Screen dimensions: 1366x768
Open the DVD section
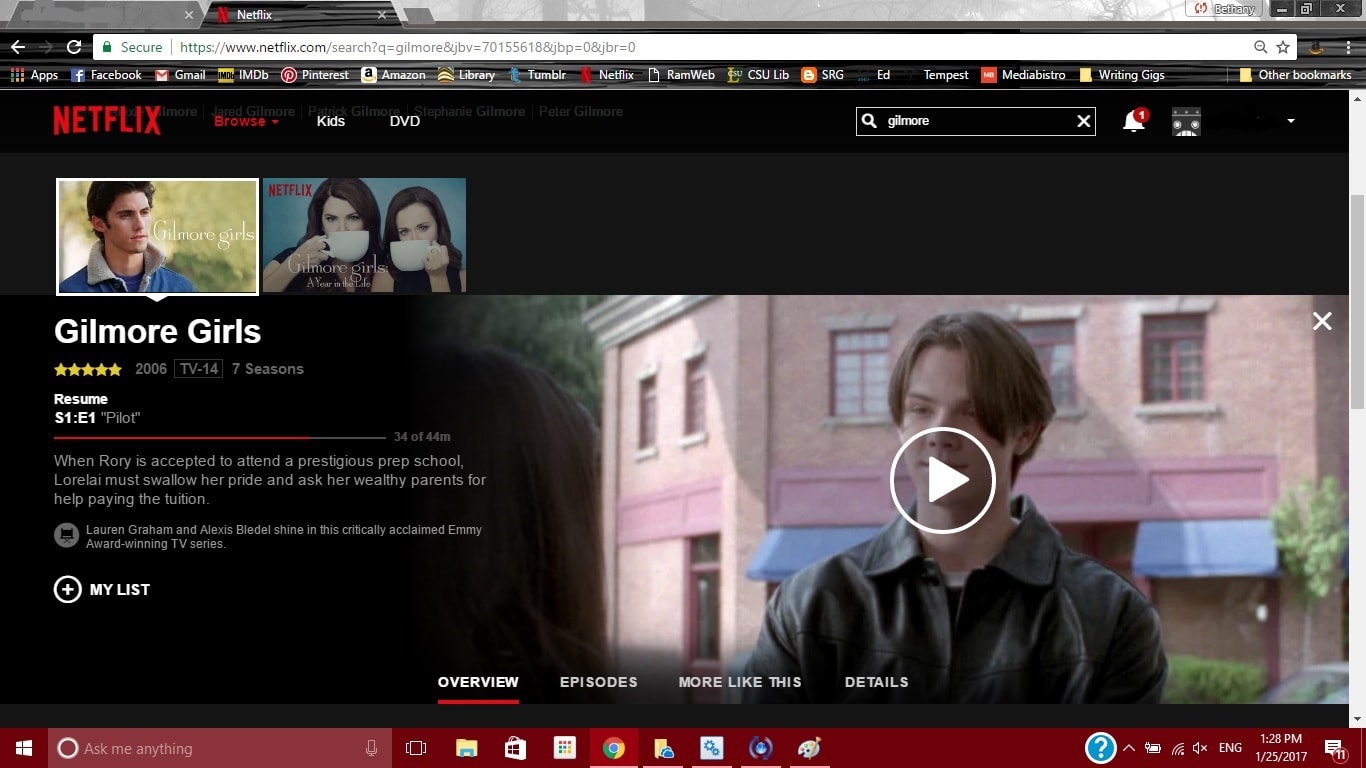coord(405,121)
